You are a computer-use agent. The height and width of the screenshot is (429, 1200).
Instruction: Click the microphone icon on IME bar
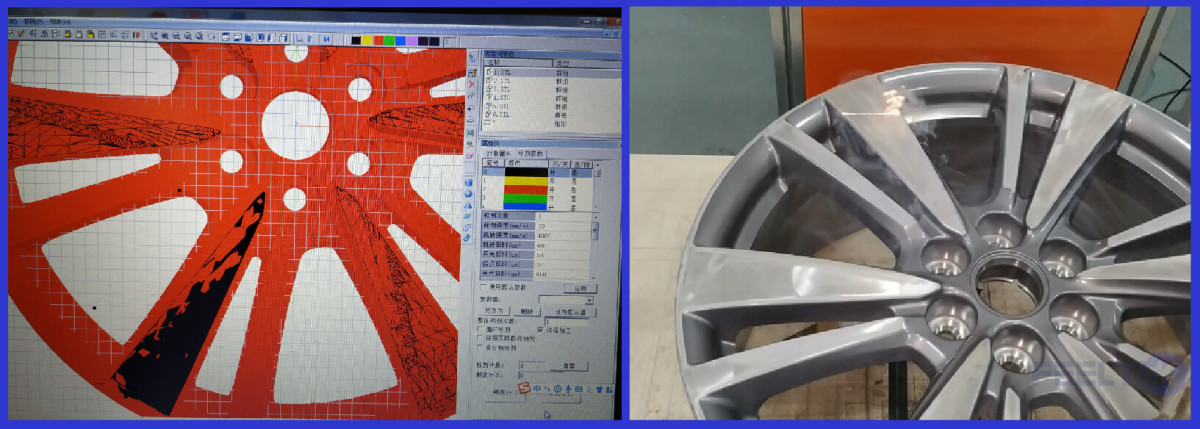point(567,388)
